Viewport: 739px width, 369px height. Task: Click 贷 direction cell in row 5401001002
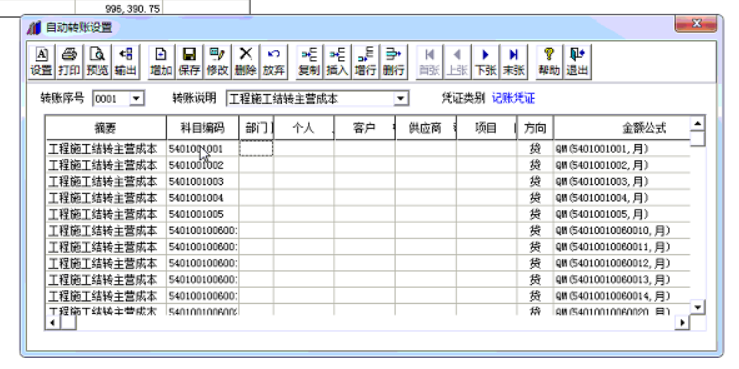(x=535, y=165)
